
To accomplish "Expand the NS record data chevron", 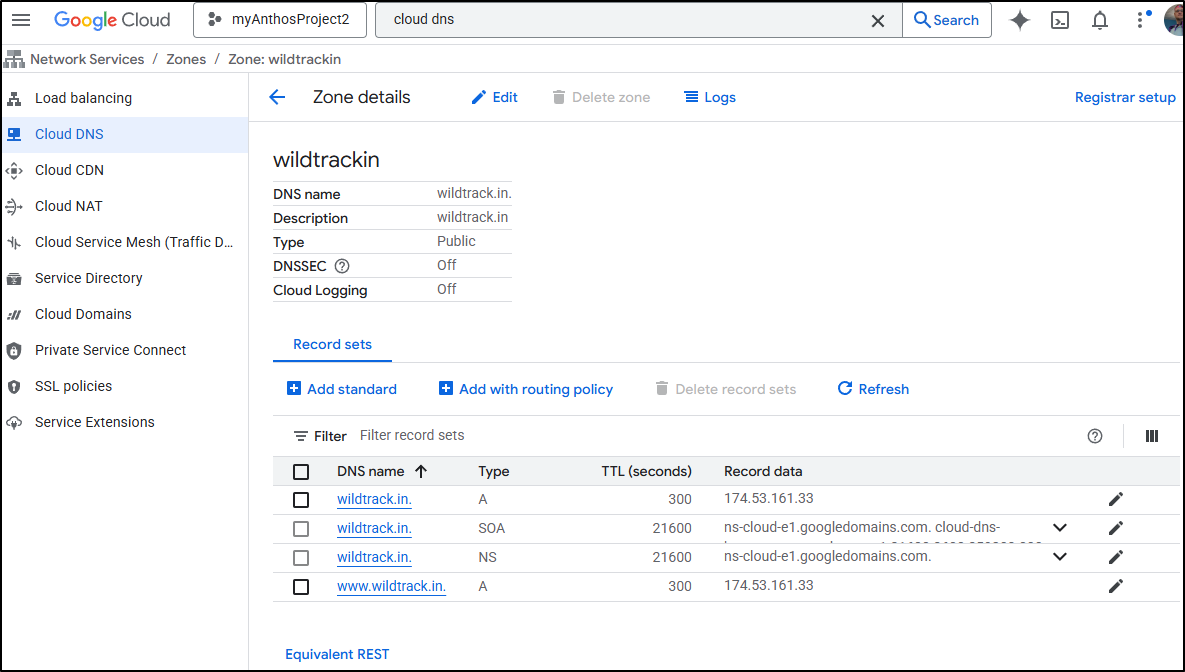I will click(1060, 557).
